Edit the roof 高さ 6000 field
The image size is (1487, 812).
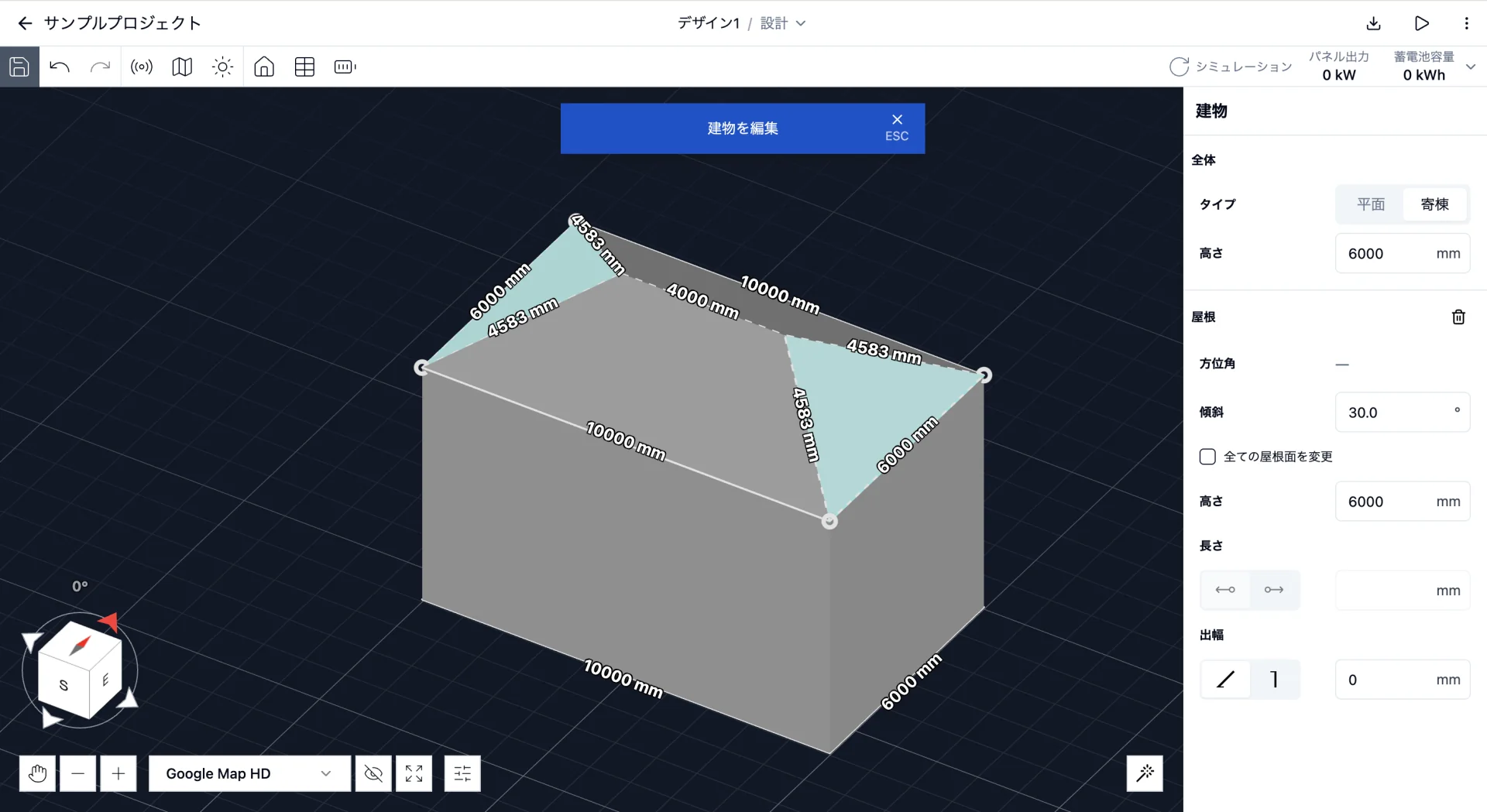tap(1402, 502)
